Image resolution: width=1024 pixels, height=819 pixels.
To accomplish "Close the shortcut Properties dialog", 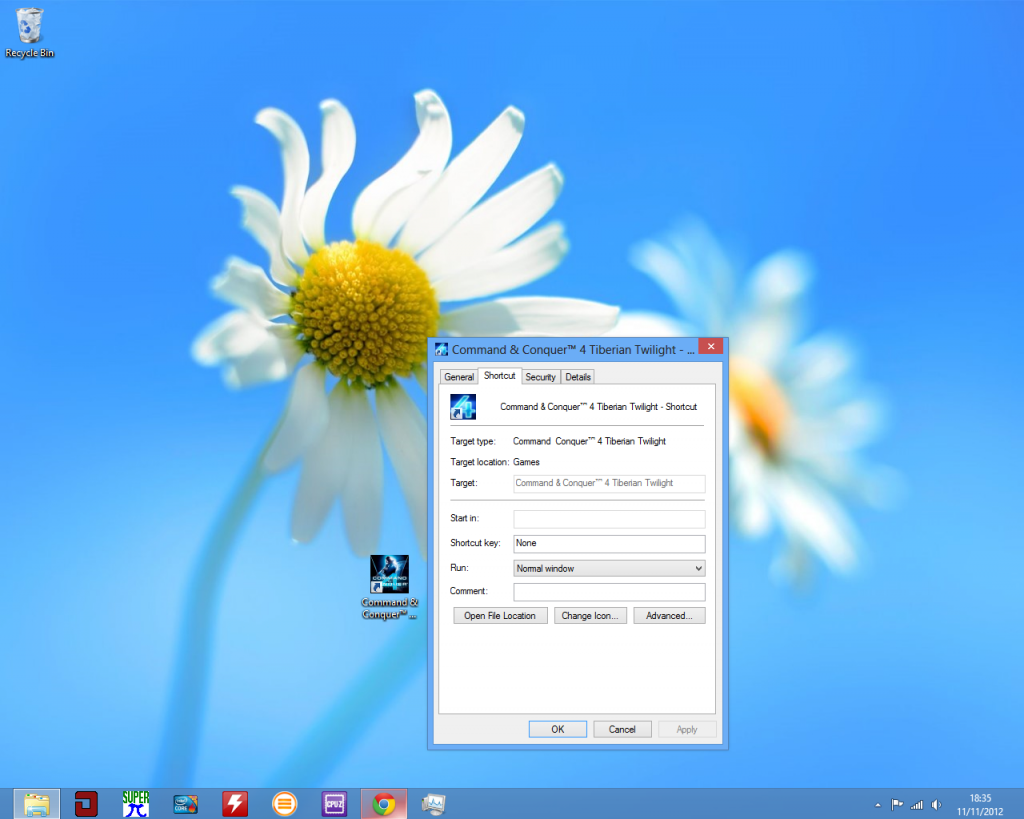I will (x=711, y=346).
